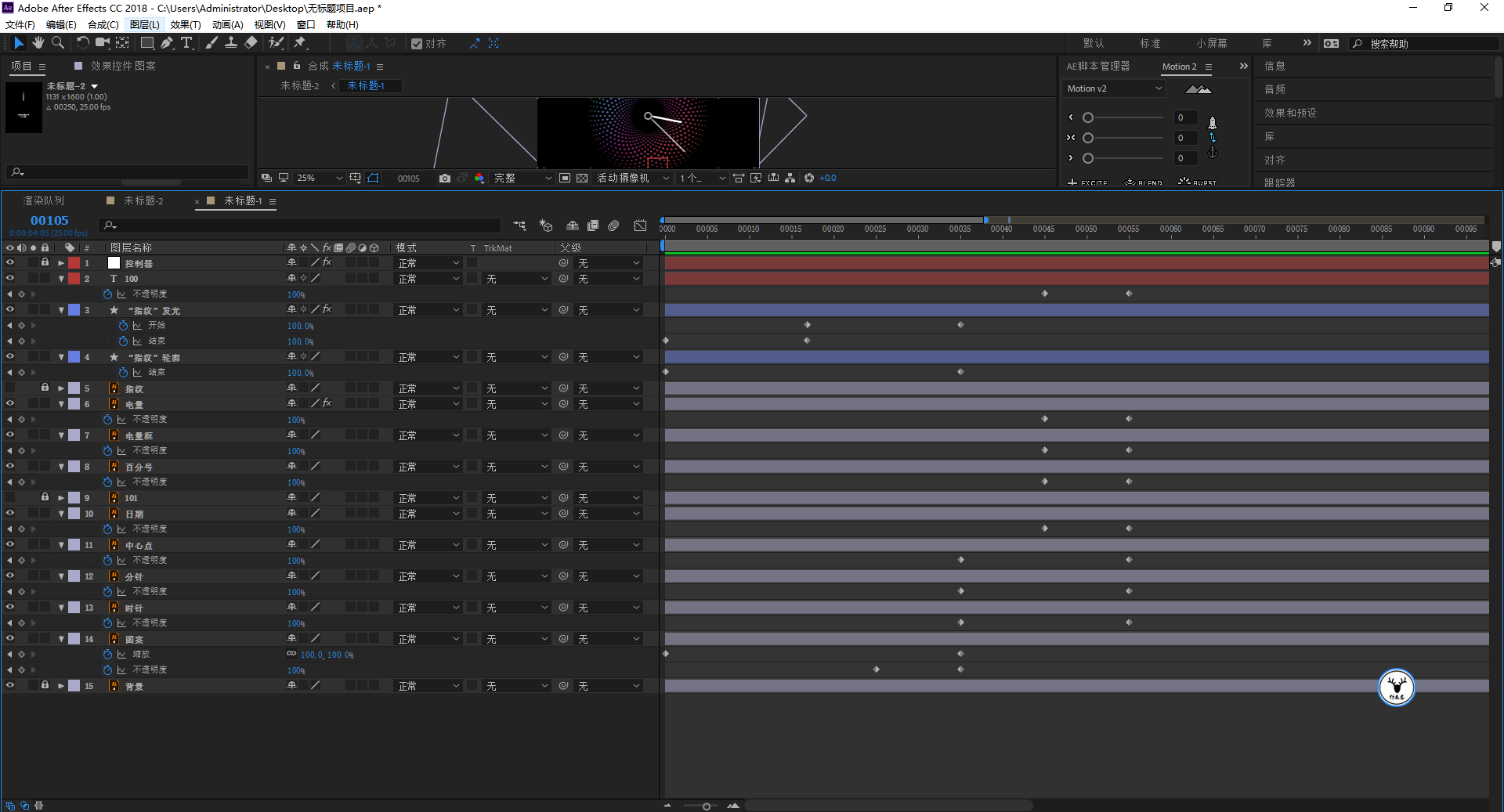Select the Zoom magnifier tool
The width and height of the screenshot is (1504, 812).
(57, 43)
